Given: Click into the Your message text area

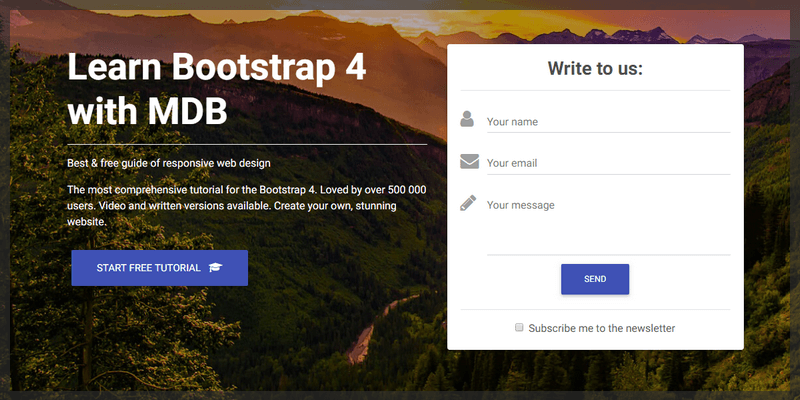Looking at the screenshot, I should pos(608,224).
